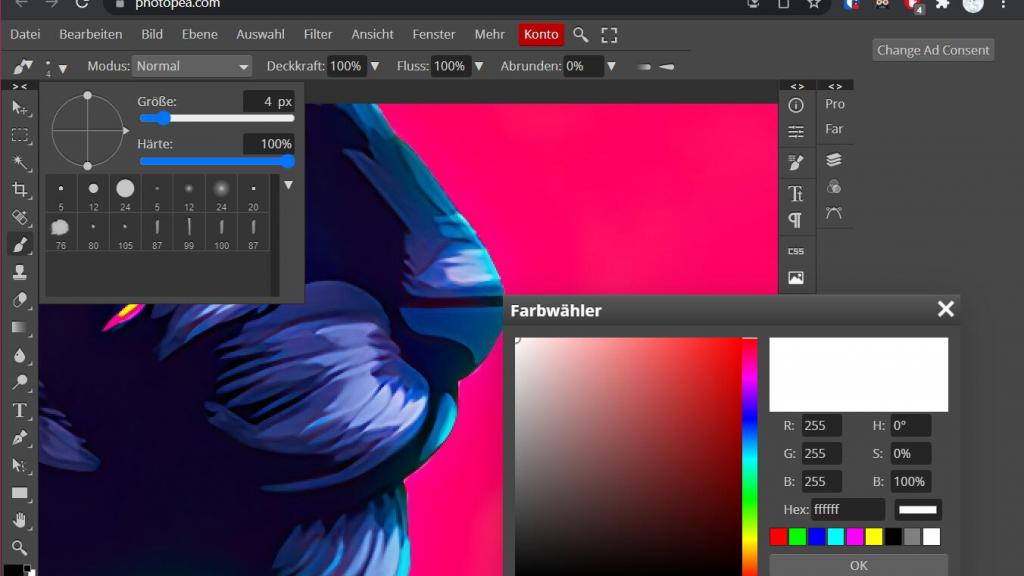Click the R value field

(x=822, y=426)
